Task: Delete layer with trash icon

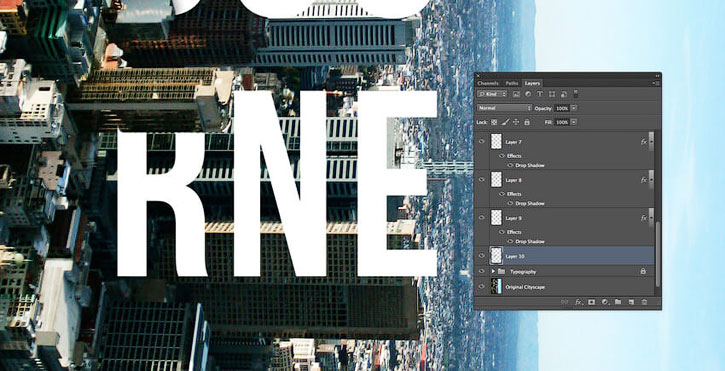Action: (644, 302)
